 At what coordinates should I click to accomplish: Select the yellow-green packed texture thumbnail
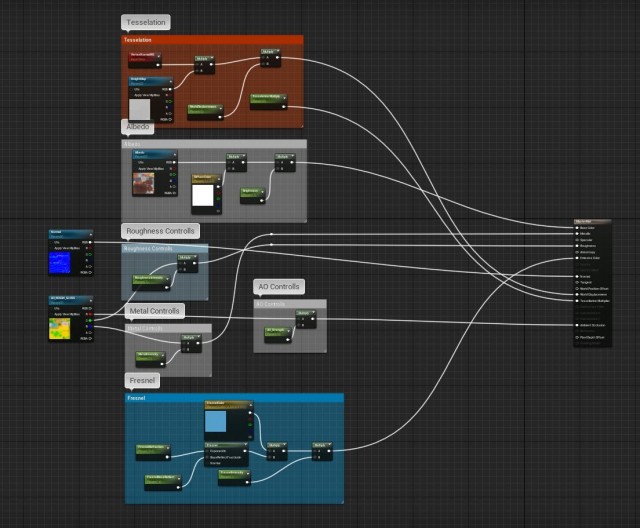62,328
